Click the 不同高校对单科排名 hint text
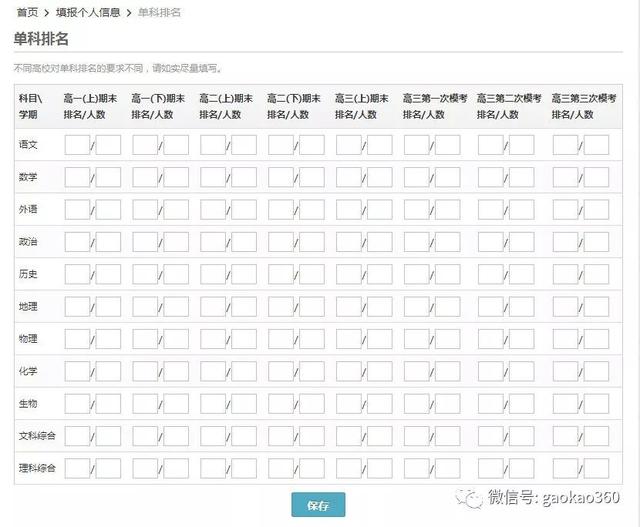640x527 pixels. tap(118, 68)
